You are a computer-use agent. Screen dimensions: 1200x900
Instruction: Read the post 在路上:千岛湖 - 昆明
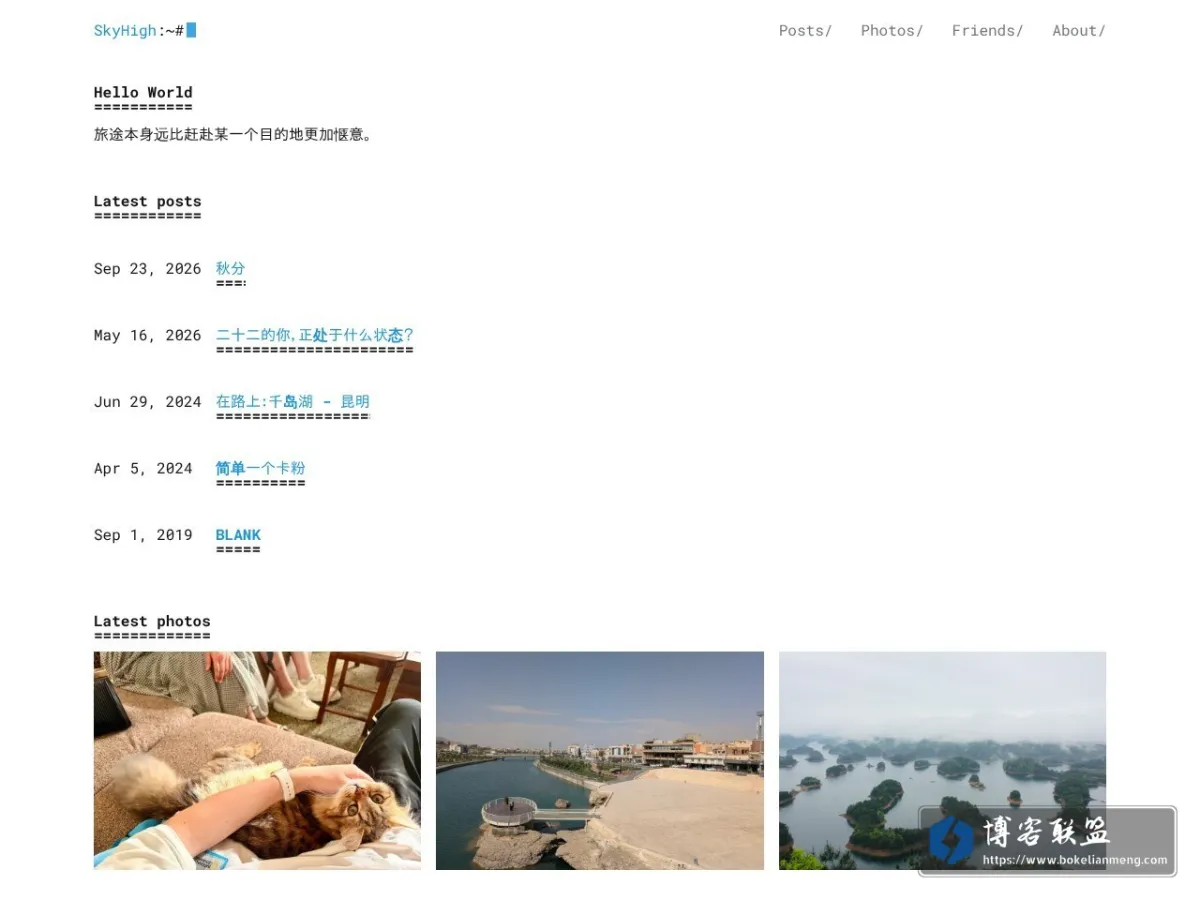[292, 402]
